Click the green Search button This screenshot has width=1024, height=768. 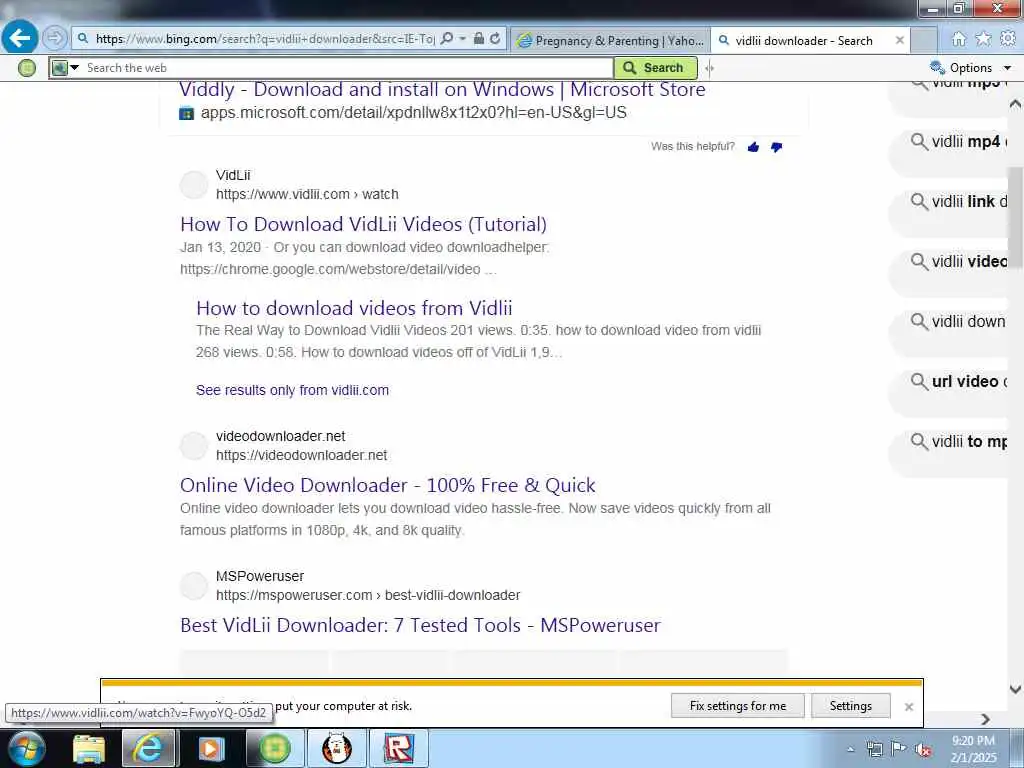(654, 67)
